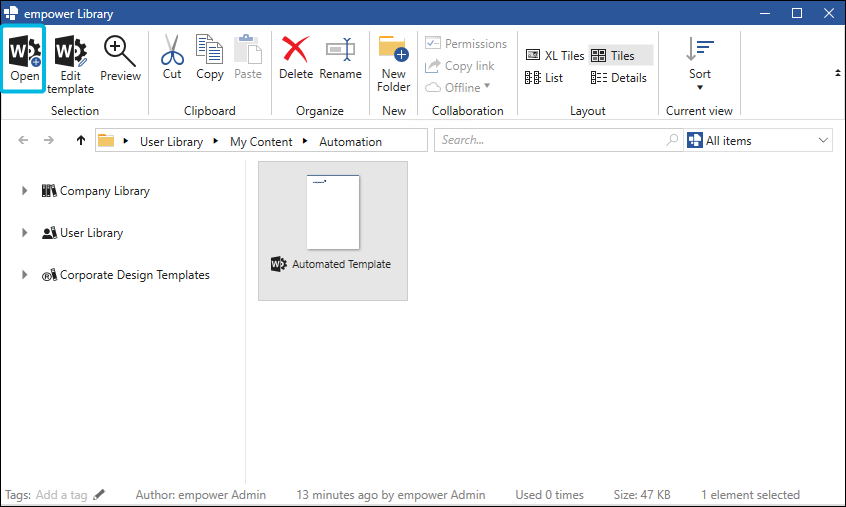Create a New Folder
The height and width of the screenshot is (507, 846).
point(394,64)
